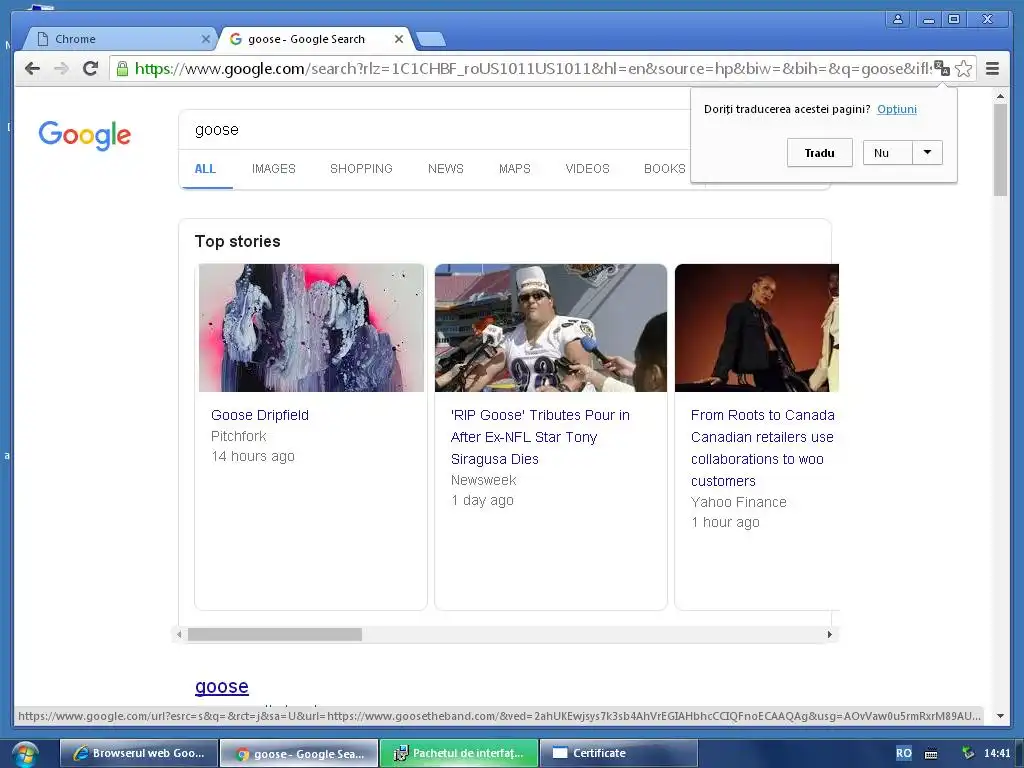Screen dimensions: 1024x768
Task: Switch to Browserul web Goo... taskbar item
Action: pos(138,754)
